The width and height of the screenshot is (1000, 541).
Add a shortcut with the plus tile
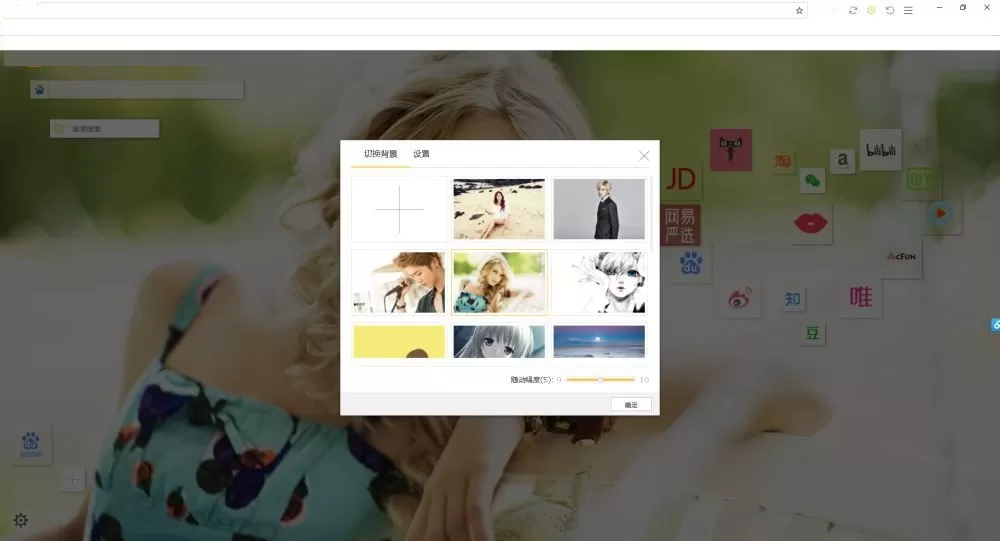point(73,479)
